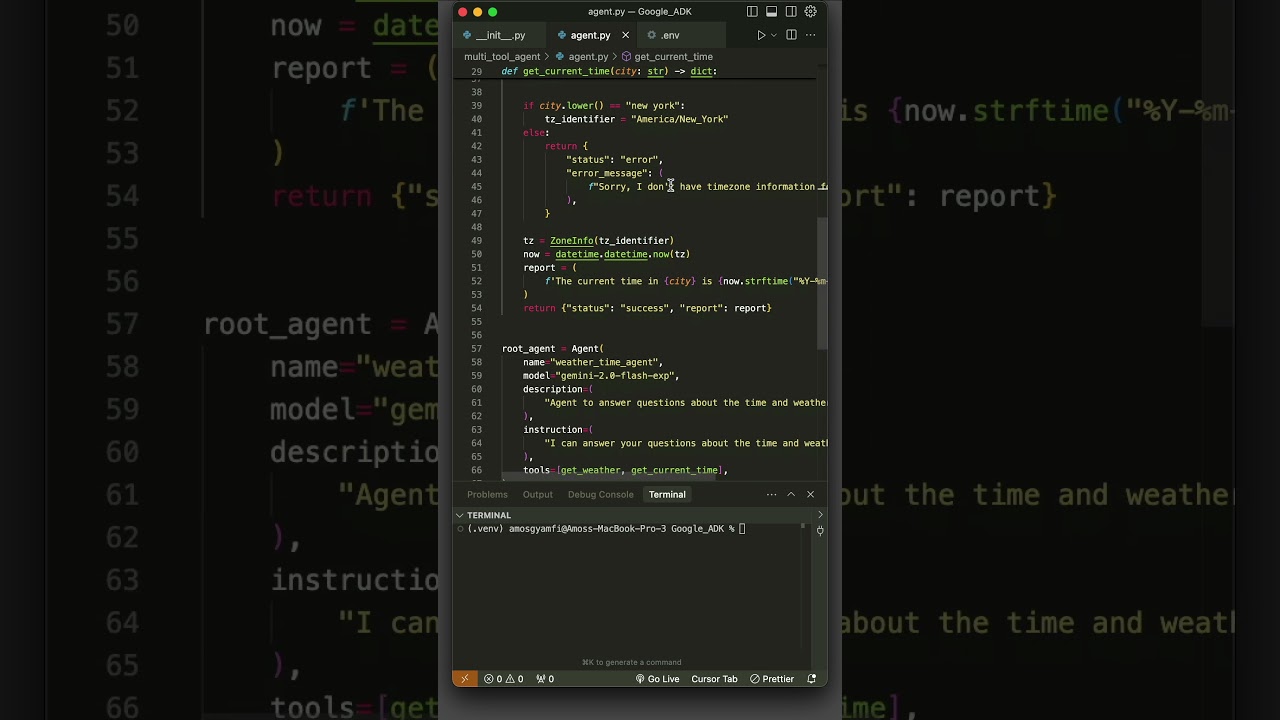The height and width of the screenshot is (720, 1280).
Task: Click the "error_message" key on line 44
Action: (x=608, y=173)
